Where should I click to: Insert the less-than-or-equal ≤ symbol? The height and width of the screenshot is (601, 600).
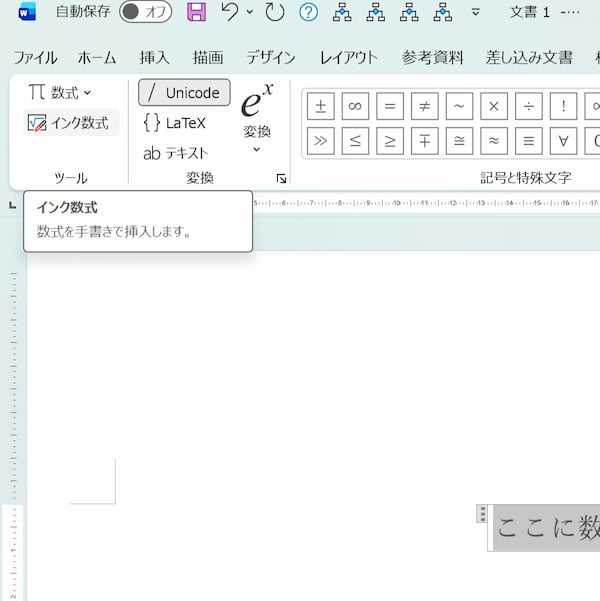pos(355,141)
